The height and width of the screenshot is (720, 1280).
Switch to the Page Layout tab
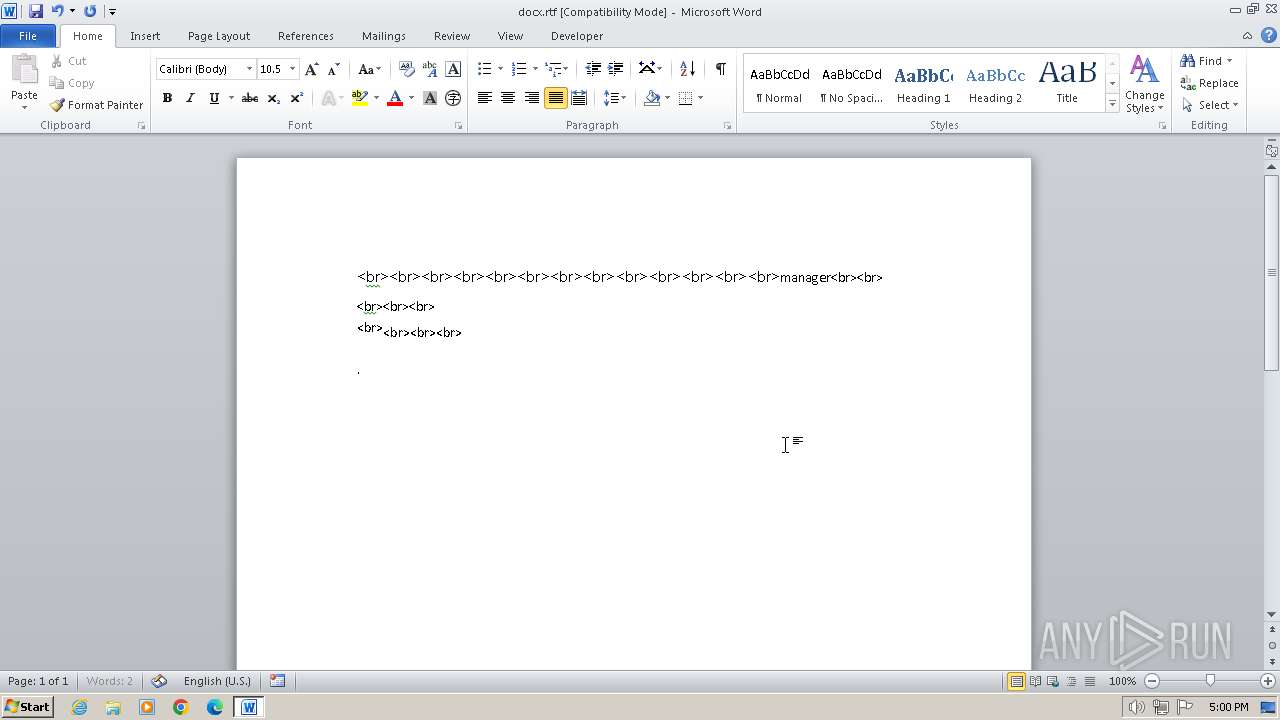219,36
